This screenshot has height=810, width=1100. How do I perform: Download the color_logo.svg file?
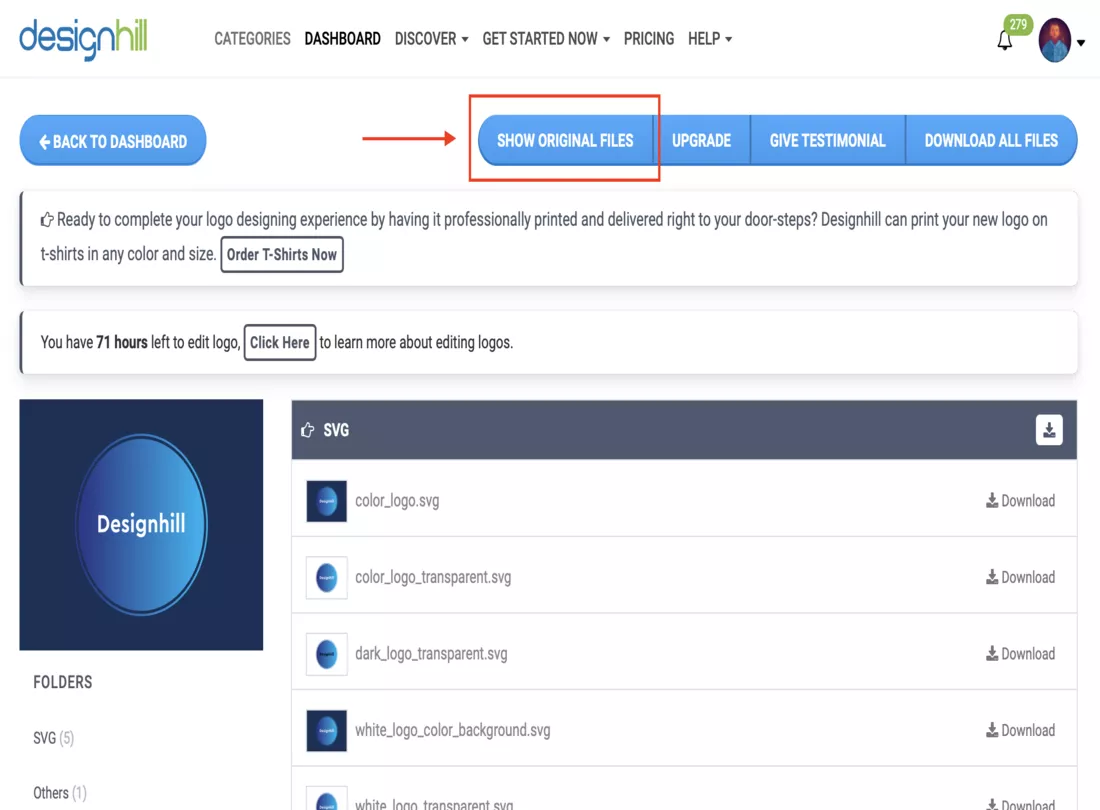click(1020, 501)
